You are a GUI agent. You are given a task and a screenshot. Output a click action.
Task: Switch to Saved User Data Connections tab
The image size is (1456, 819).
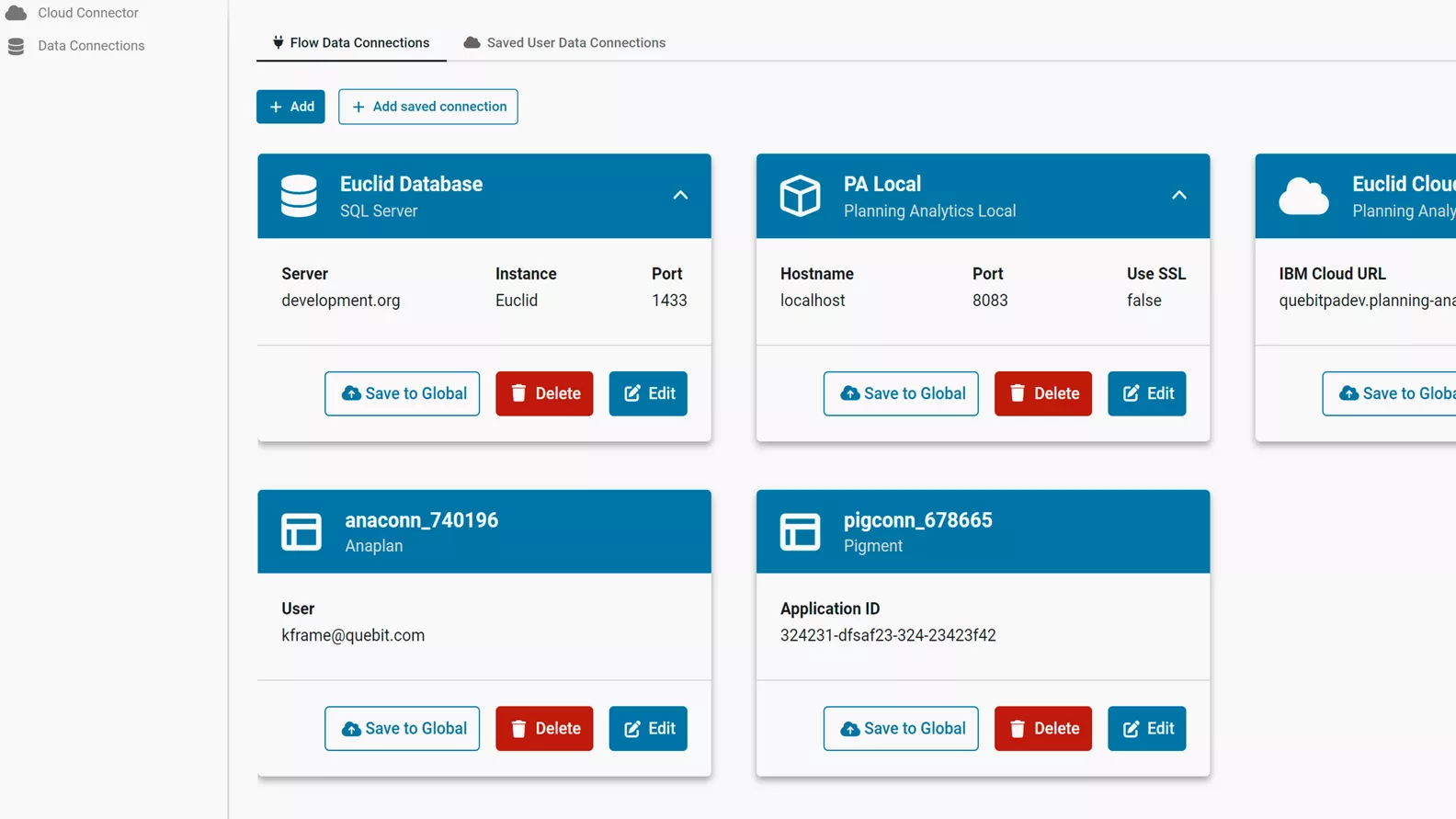(564, 42)
